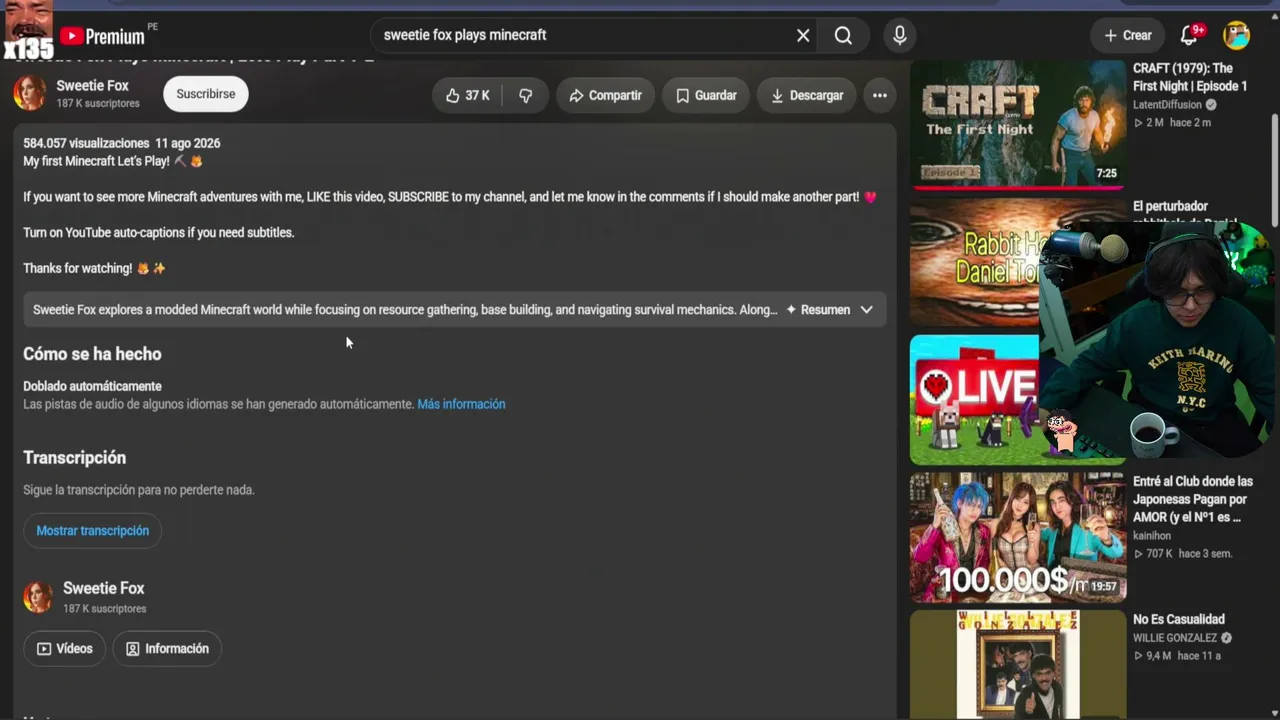Open Sweetie Fox channel name above Vídeos button
The image size is (1280, 720).
tap(104, 589)
